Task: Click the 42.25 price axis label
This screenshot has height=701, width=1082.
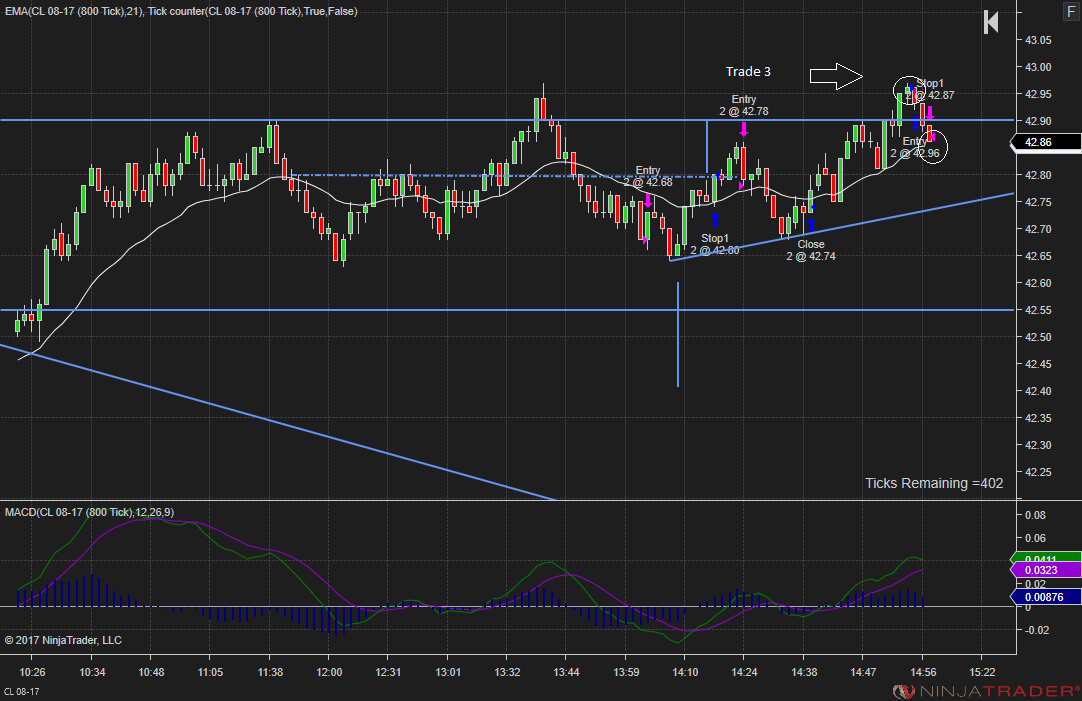Action: (1038, 472)
